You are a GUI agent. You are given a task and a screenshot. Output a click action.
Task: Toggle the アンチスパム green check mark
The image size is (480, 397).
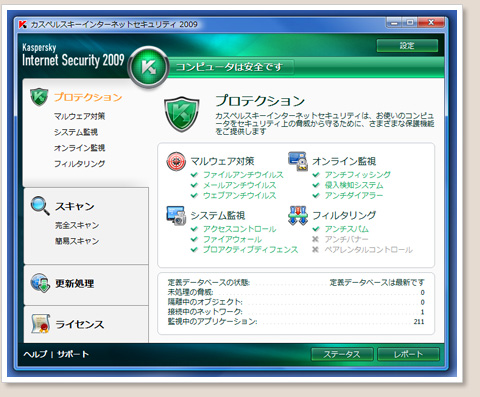(316, 229)
